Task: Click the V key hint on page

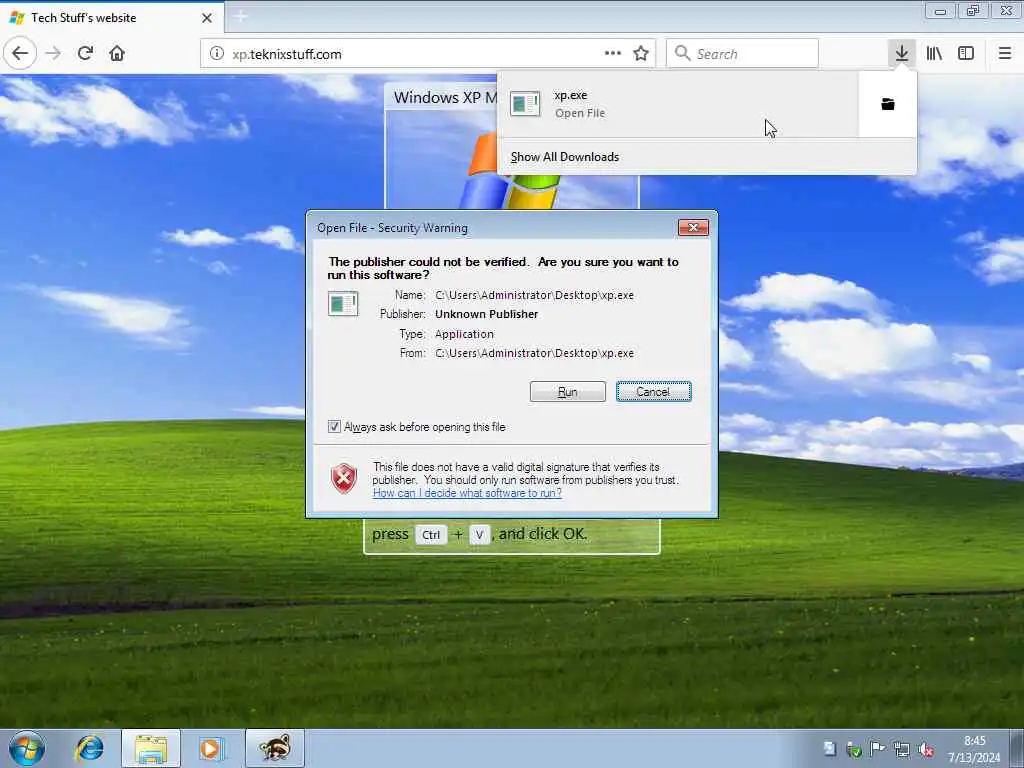Action: coord(479,535)
